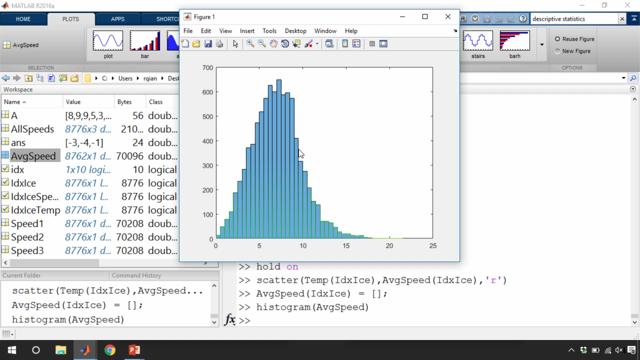Choose the barh plot thumbnail

pyautogui.click(x=515, y=44)
